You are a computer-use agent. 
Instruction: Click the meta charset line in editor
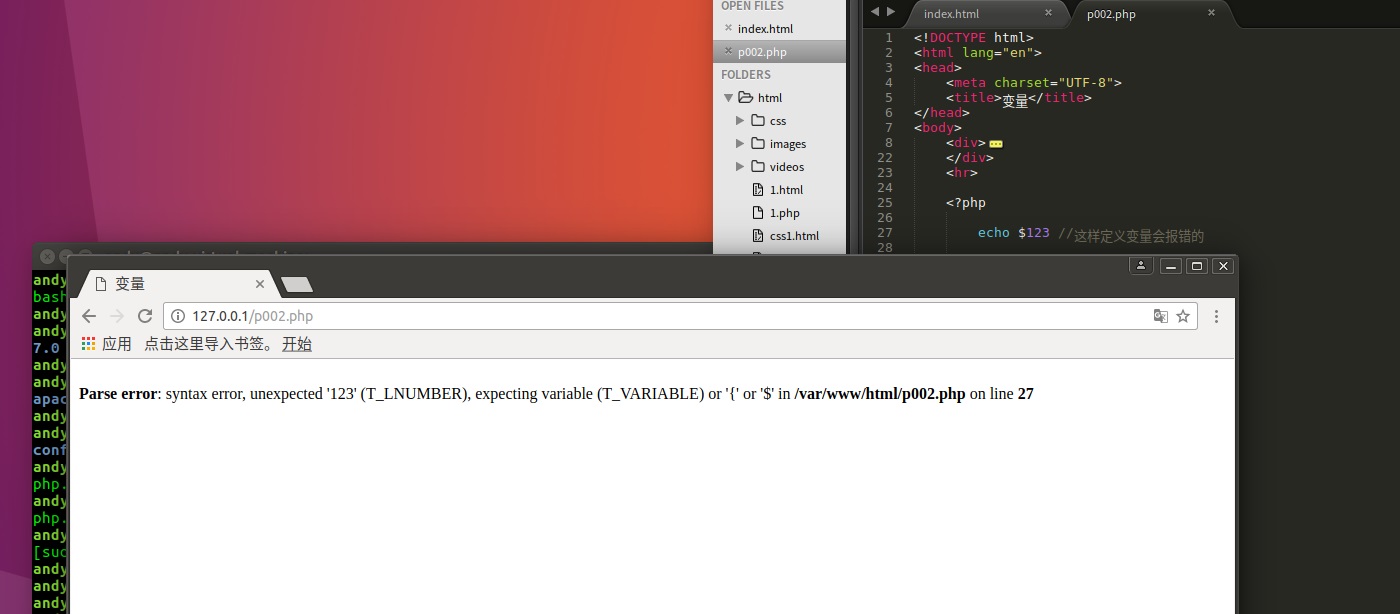(1034, 83)
